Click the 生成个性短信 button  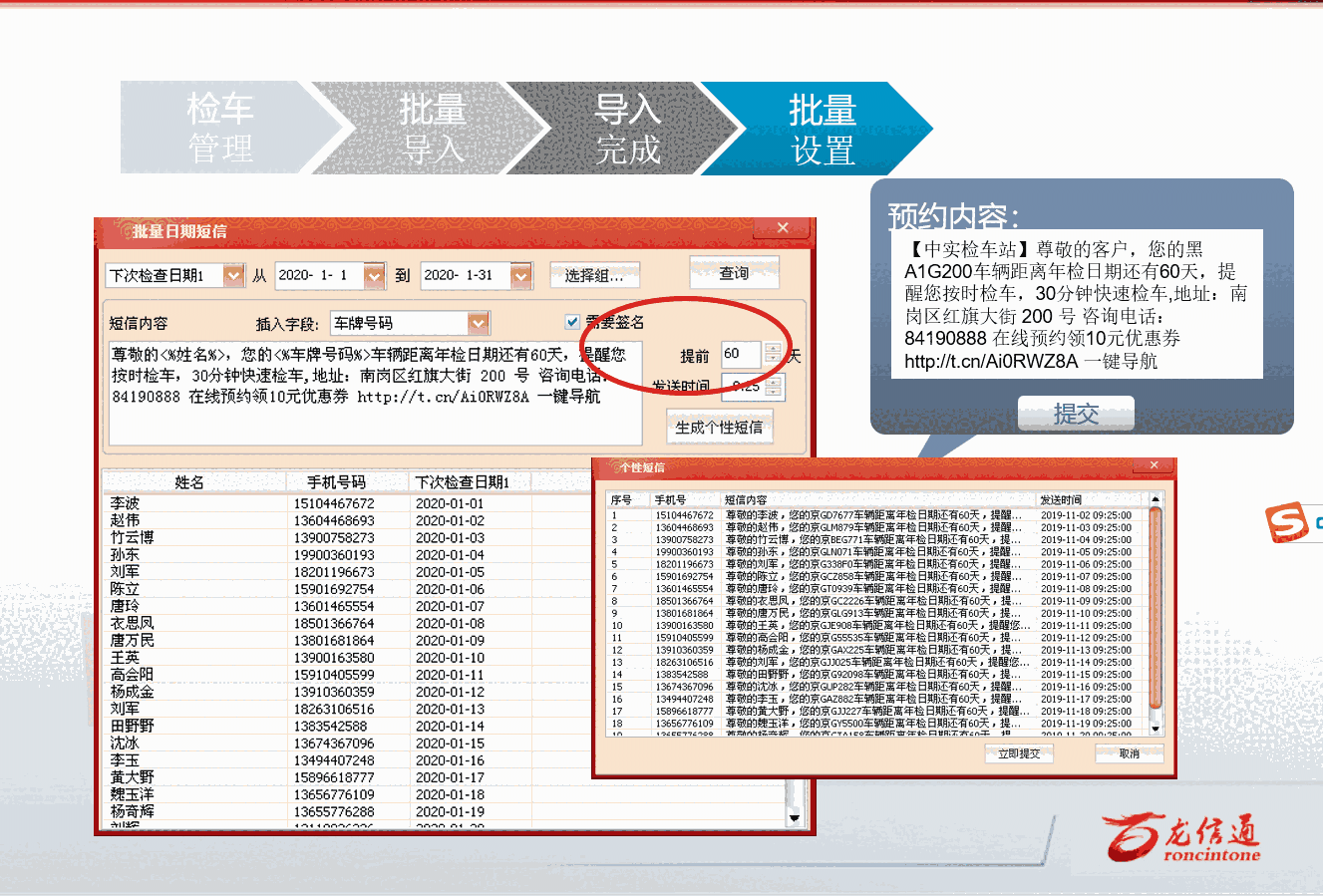tap(720, 427)
